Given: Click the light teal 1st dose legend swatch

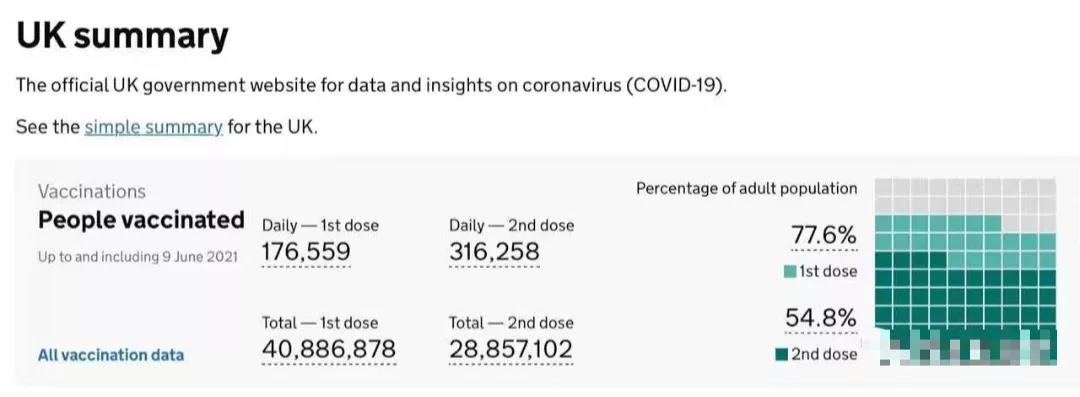Looking at the screenshot, I should pos(790,272).
